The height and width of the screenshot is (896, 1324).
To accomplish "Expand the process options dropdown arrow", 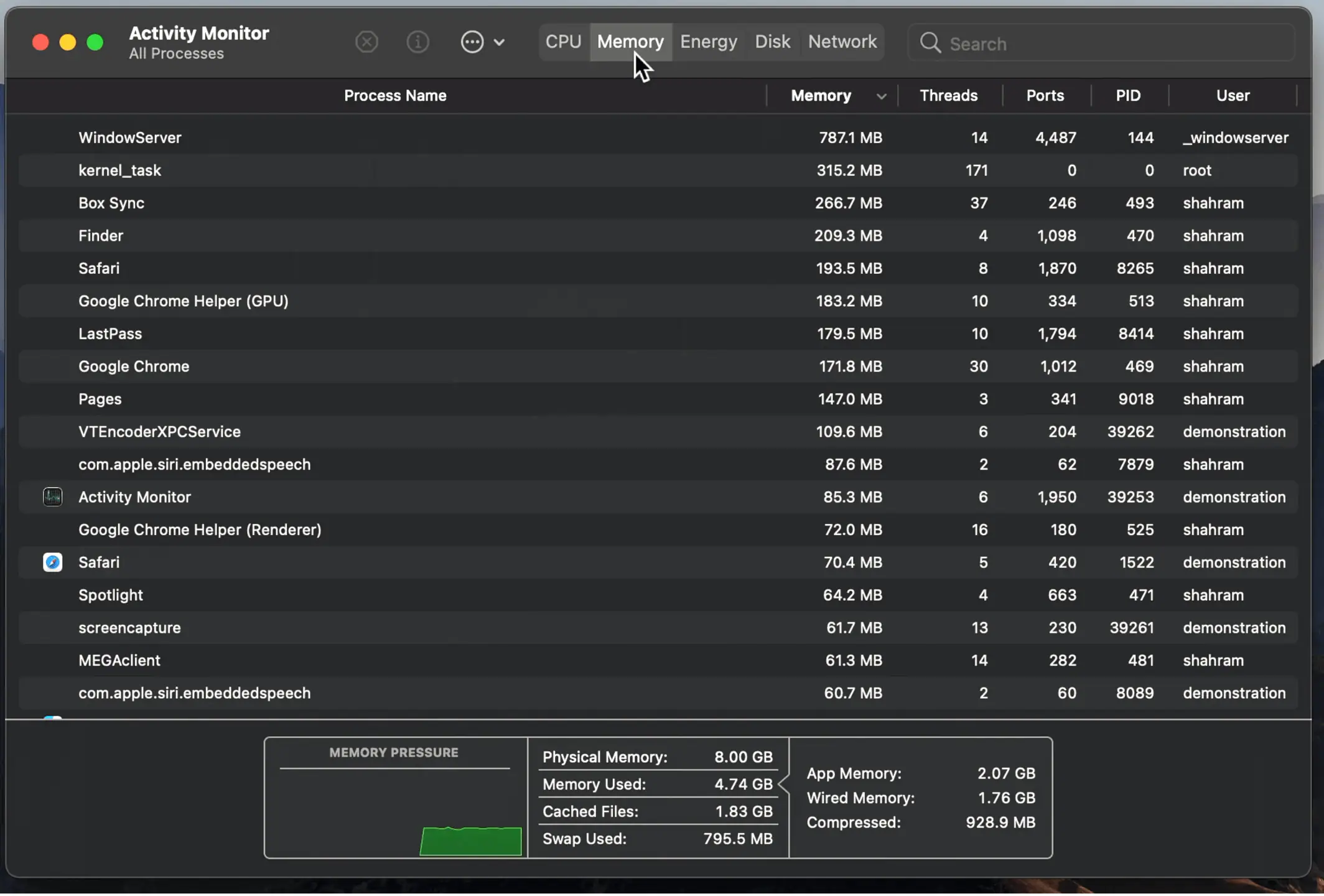I will pyautogui.click(x=499, y=42).
